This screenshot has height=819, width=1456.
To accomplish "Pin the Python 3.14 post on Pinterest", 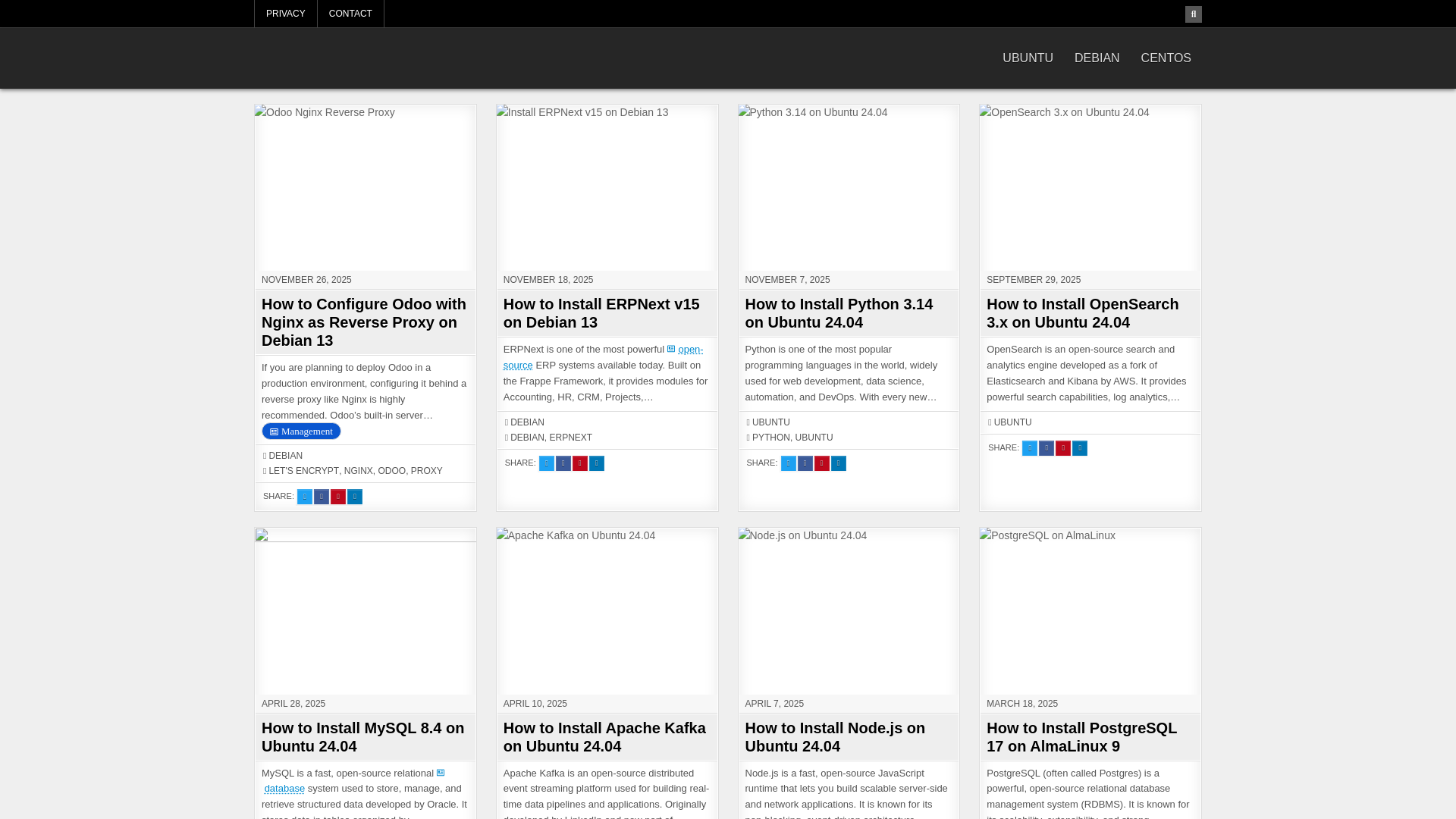I will (821, 463).
